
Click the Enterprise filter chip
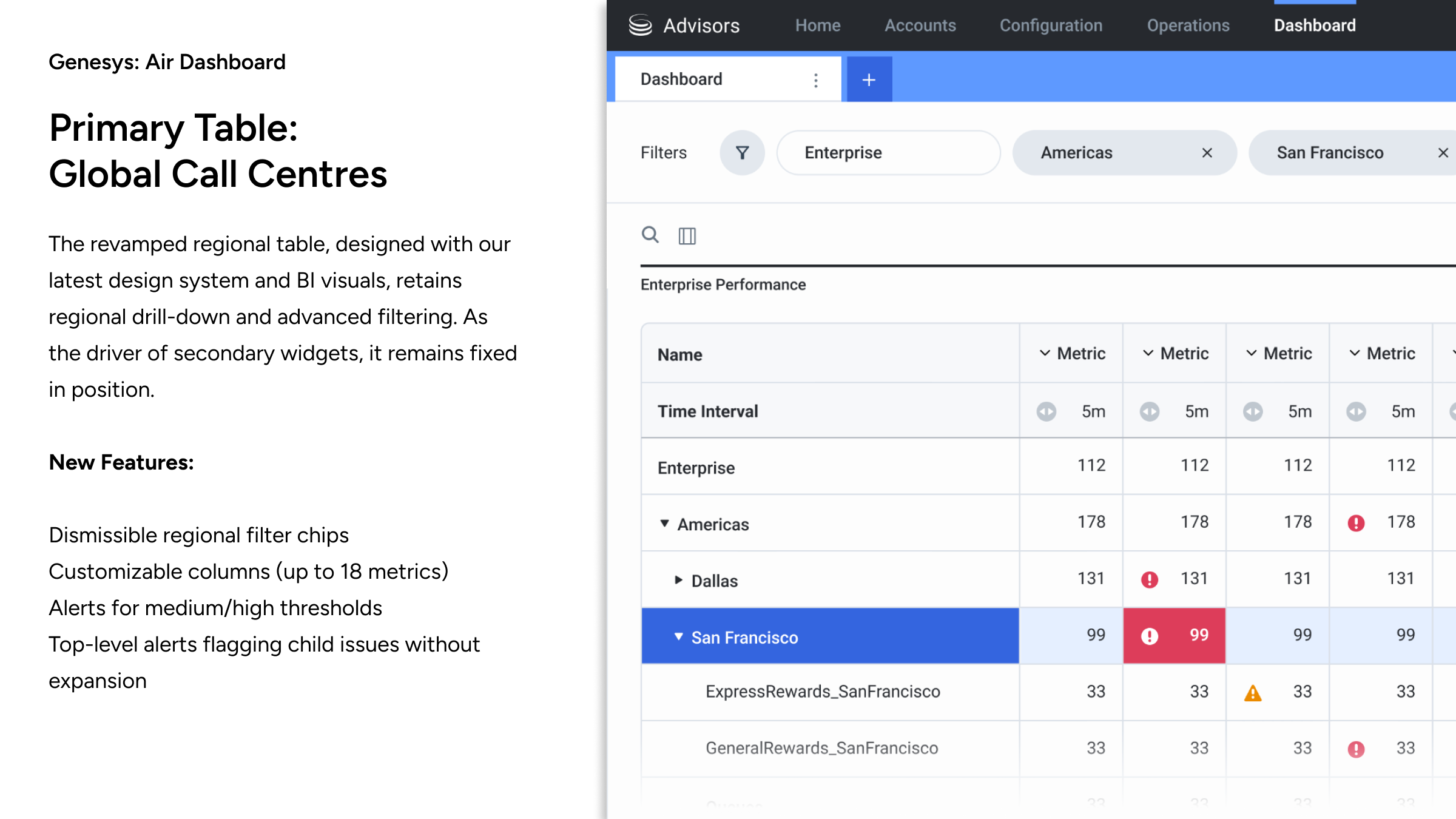click(888, 153)
